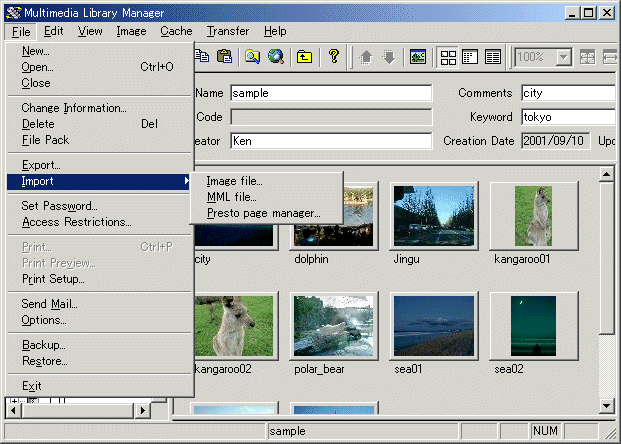Select the kangaroo01 thumbnail image
621x444 pixels.
click(534, 216)
